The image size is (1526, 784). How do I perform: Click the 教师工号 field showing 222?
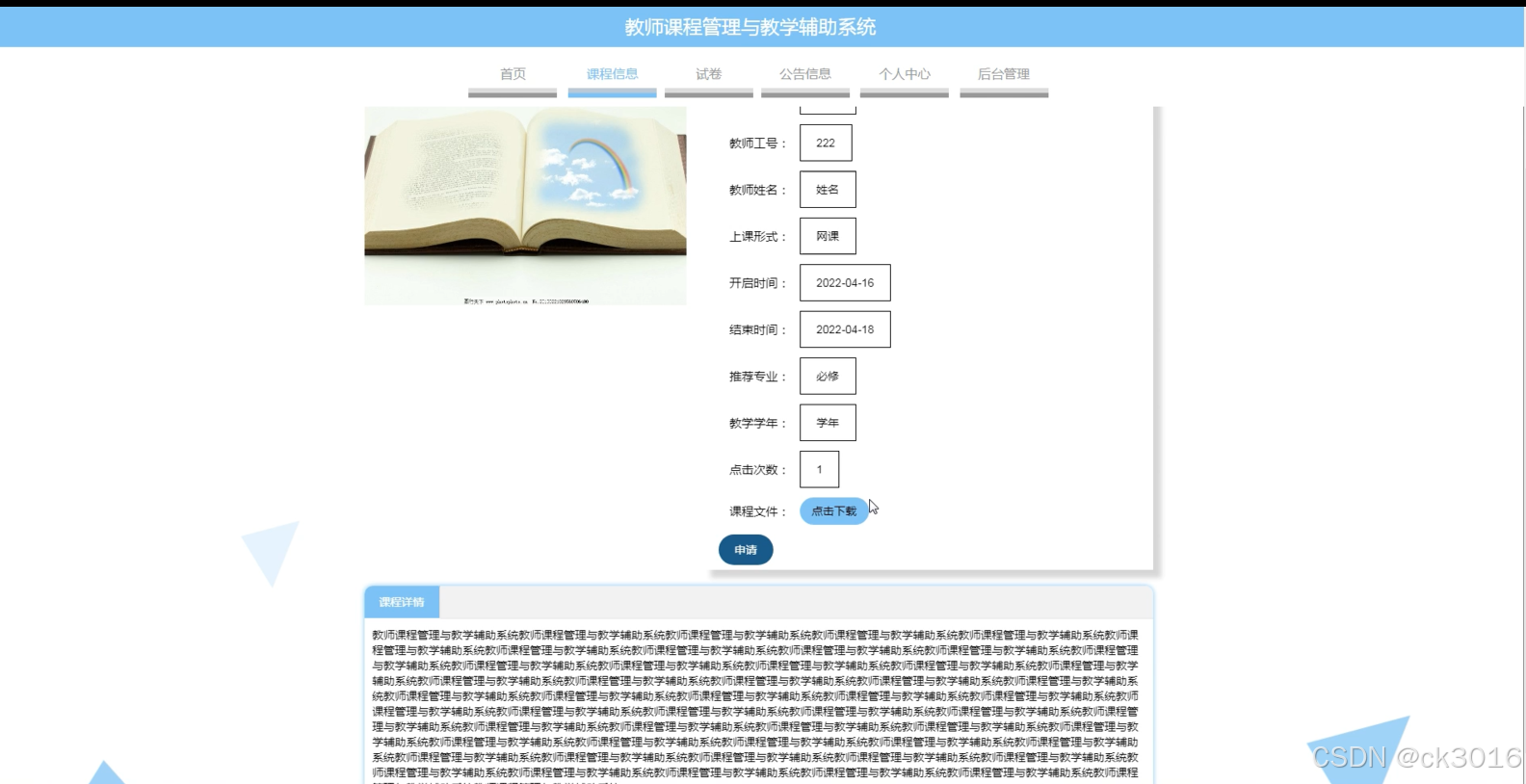pos(826,143)
